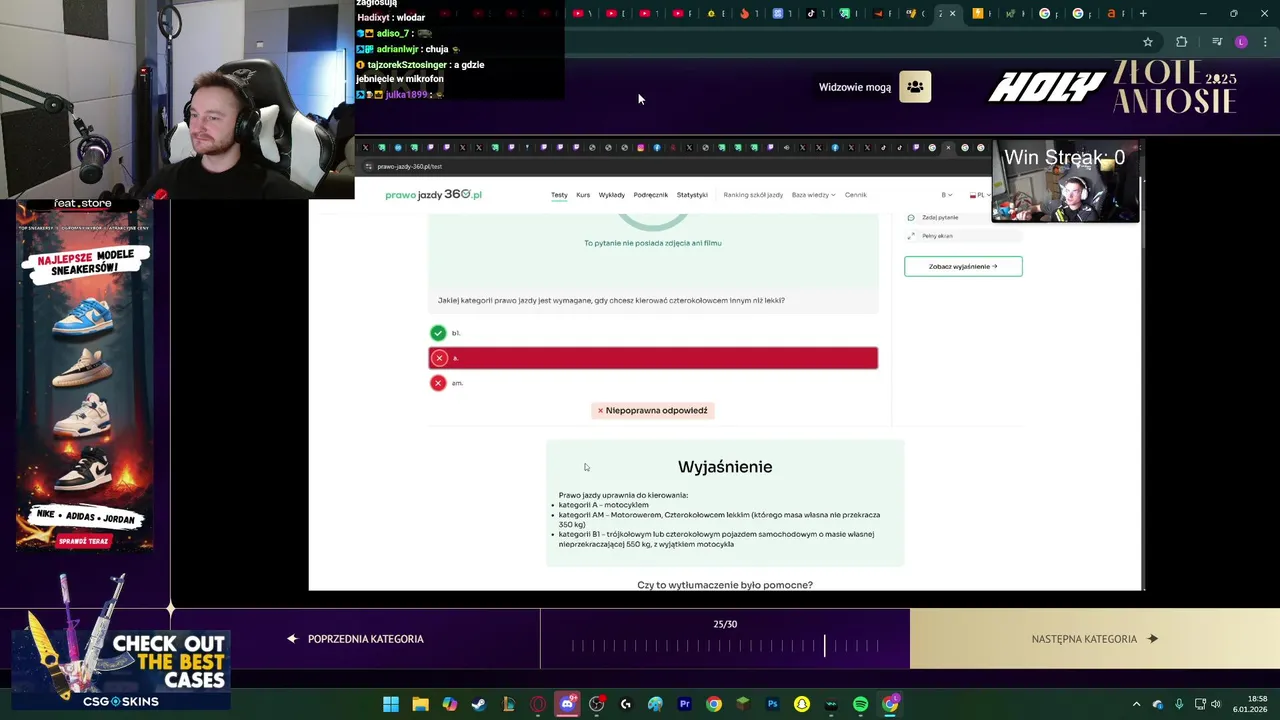This screenshot has width=1280, height=720.
Task: Show hidden system tray icons
Action: click(x=1136, y=704)
